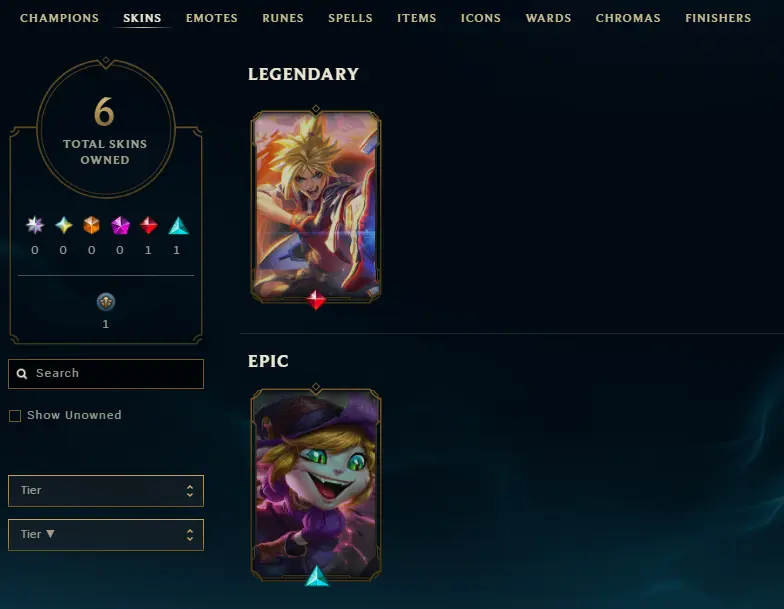Enable the Show Unowned checkbox
Screen dimensions: 784x609
[15, 416]
